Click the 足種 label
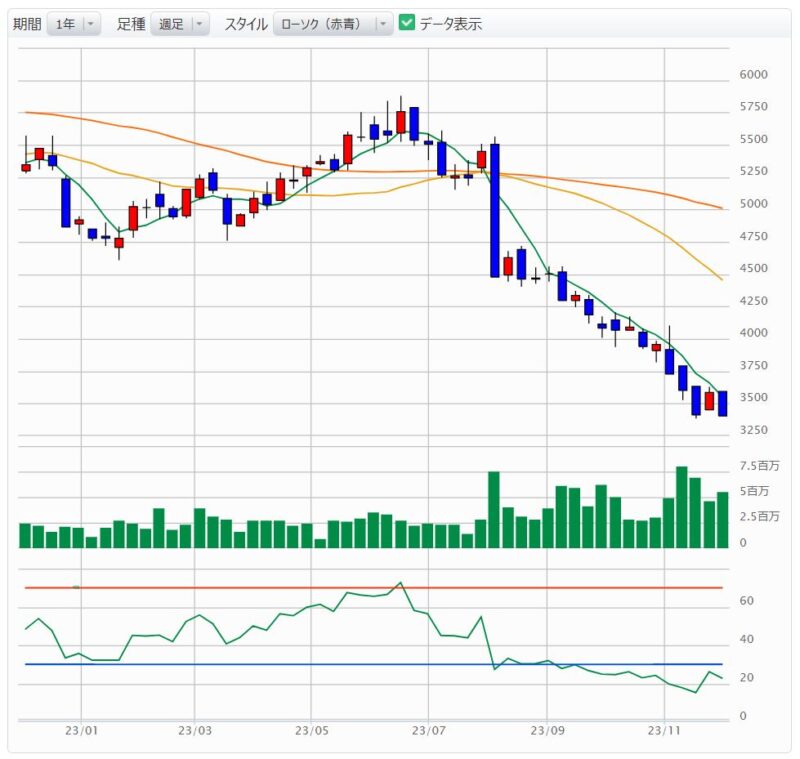The height and width of the screenshot is (759, 800). (x=131, y=24)
